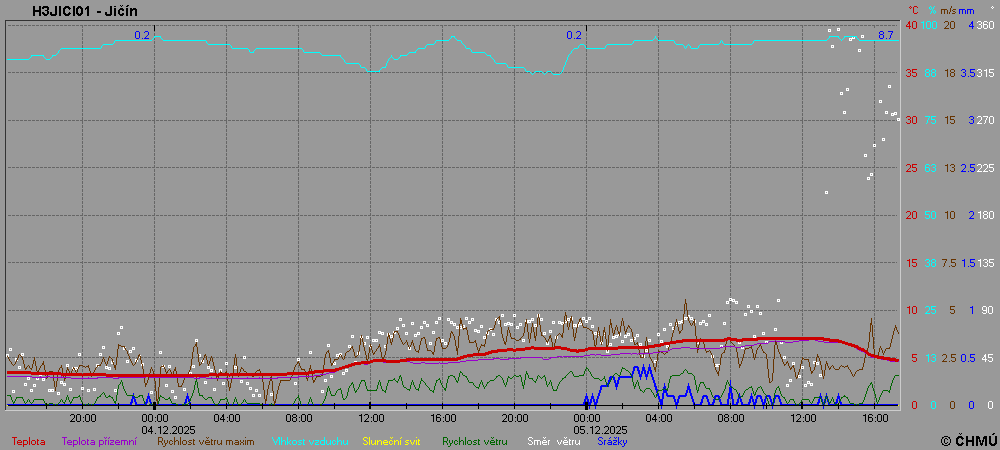Select the red Teplota legend label

click(28, 441)
